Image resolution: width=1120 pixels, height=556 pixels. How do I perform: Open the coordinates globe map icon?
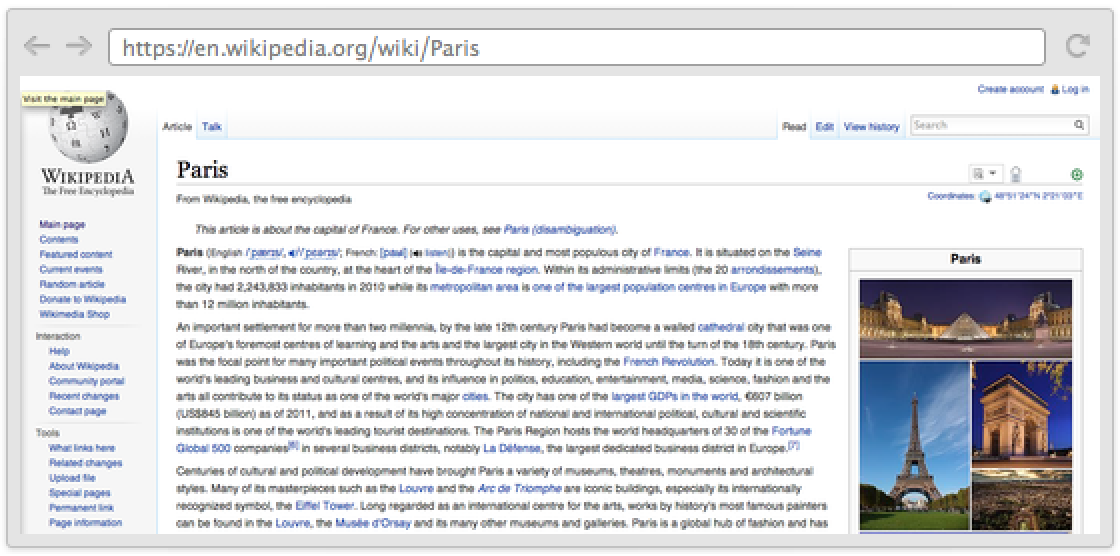click(x=984, y=197)
